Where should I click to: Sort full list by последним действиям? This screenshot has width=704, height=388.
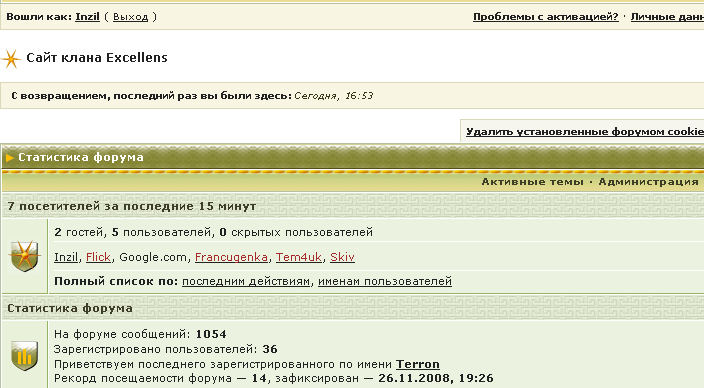(246, 282)
